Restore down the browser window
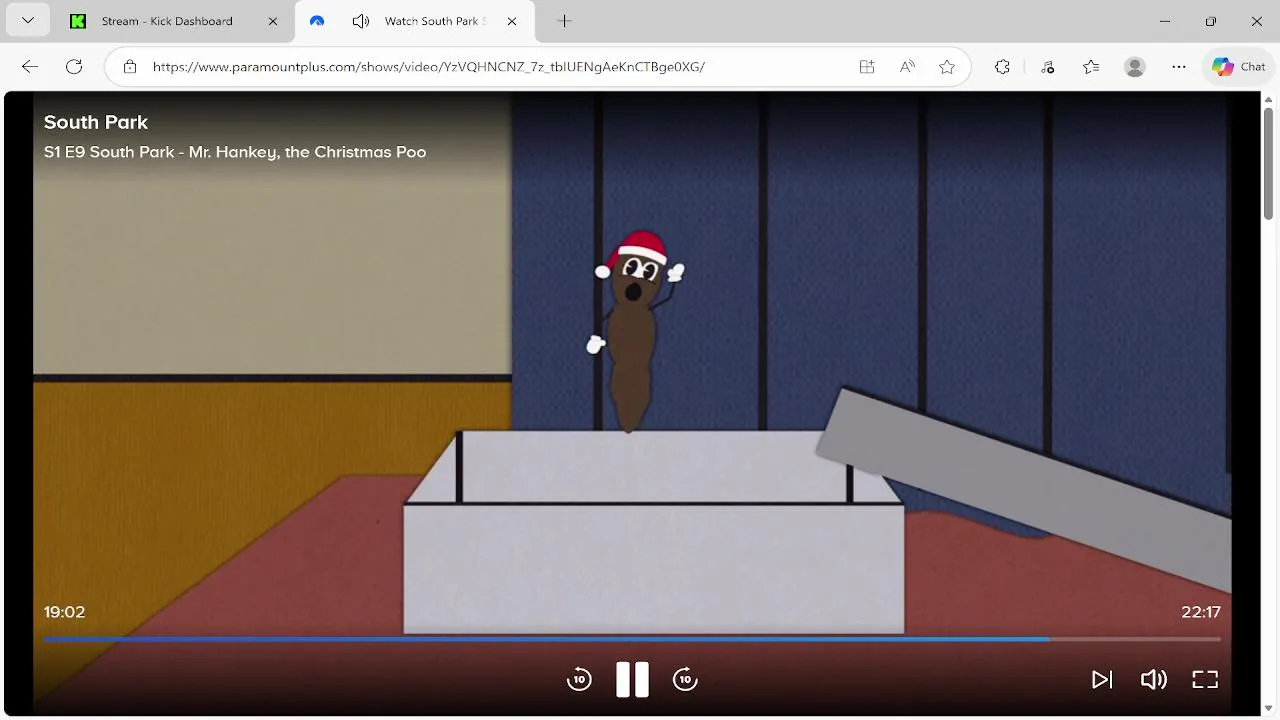The image size is (1280, 720). tap(1211, 21)
